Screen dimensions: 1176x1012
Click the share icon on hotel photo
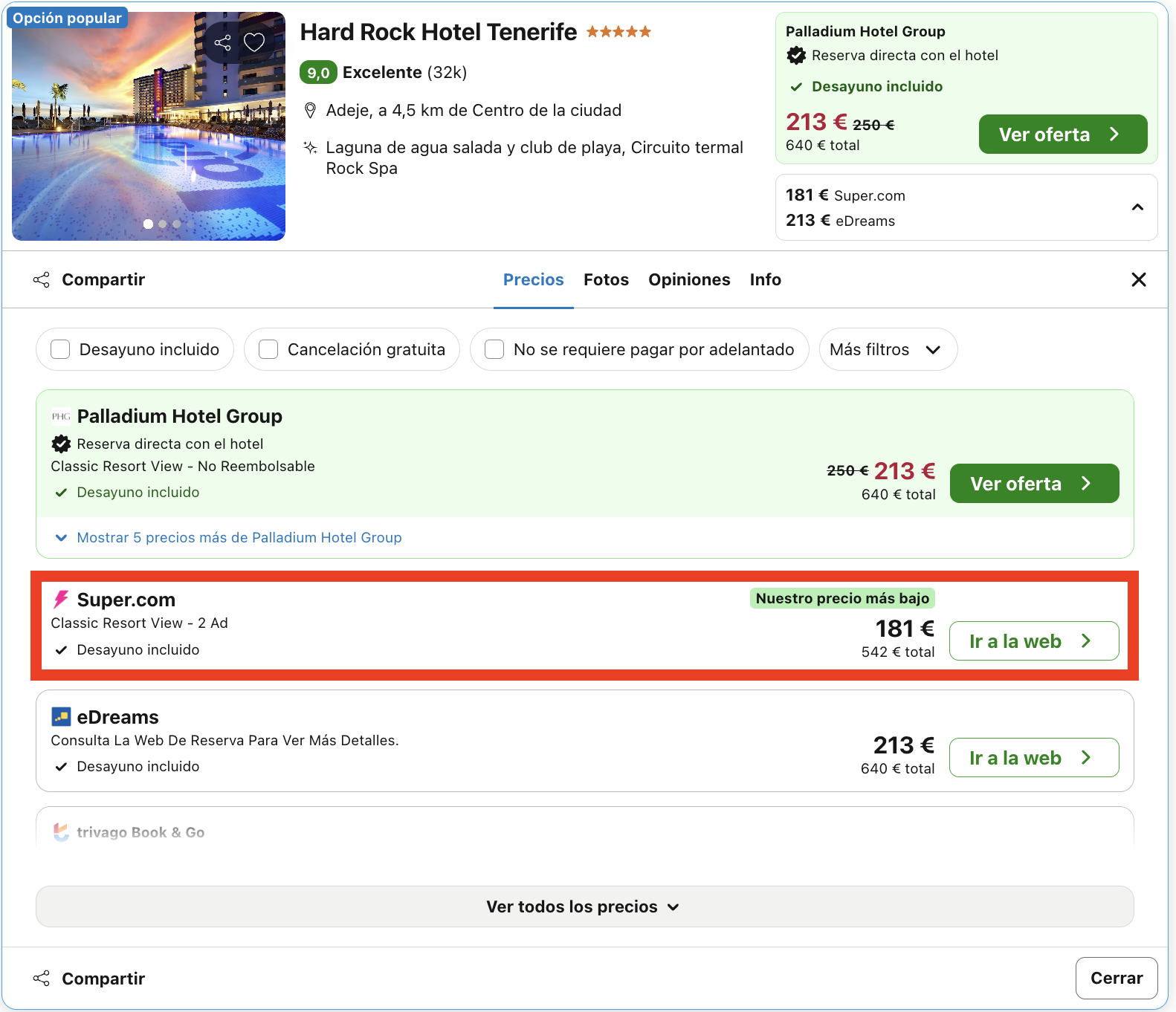click(223, 42)
